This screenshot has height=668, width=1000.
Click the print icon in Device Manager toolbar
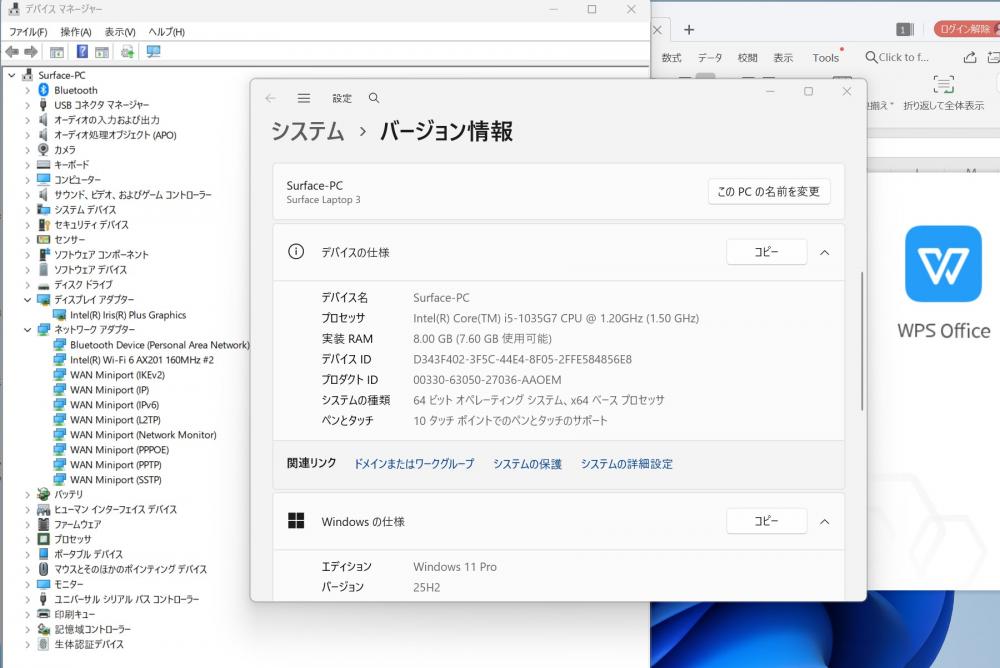pos(128,52)
